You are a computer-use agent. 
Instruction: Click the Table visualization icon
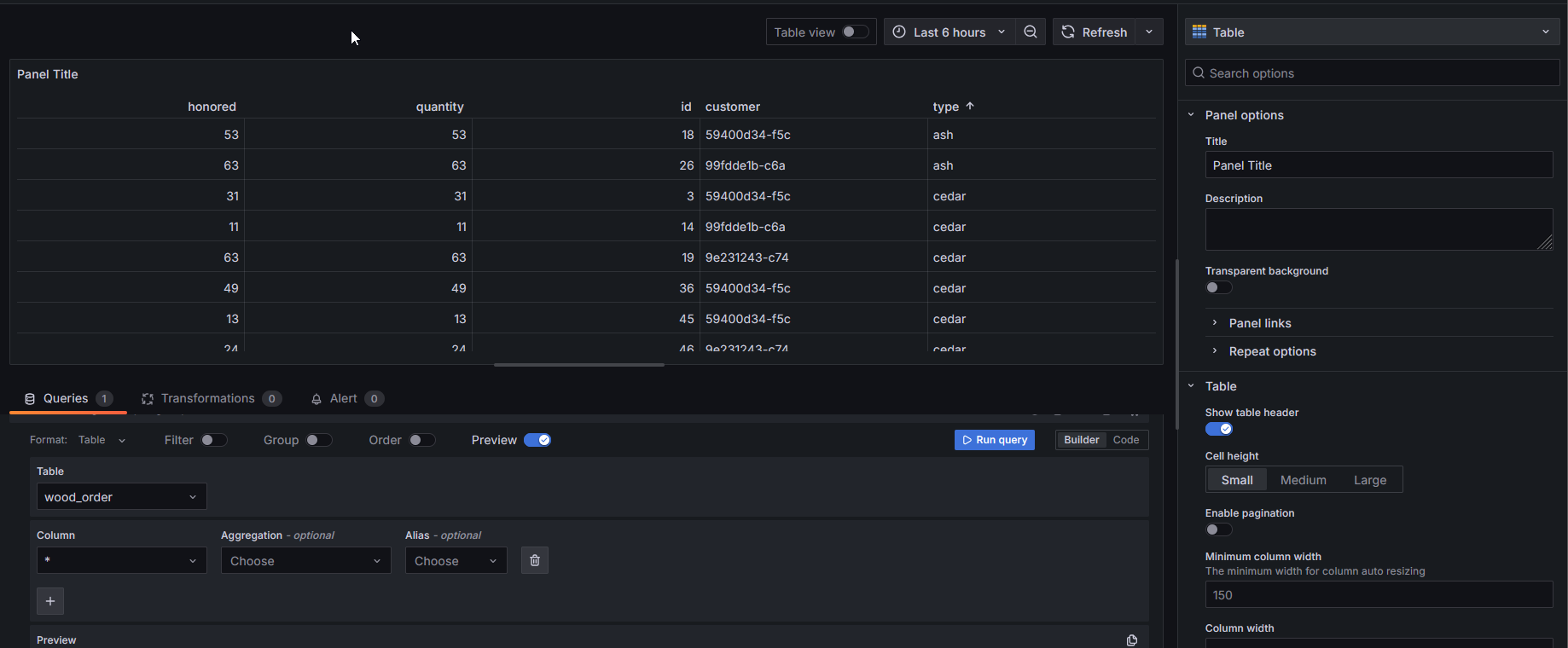point(1199,32)
